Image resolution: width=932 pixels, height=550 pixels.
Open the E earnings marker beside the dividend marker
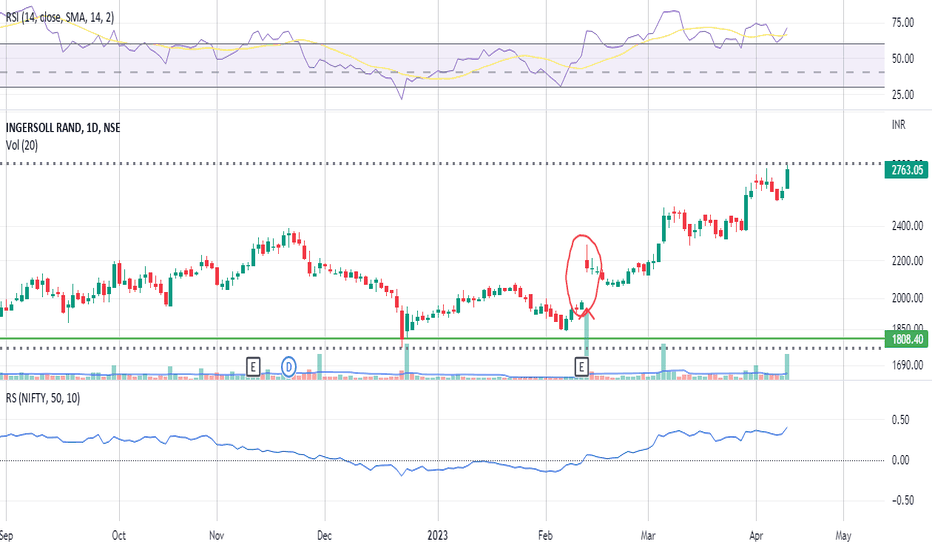pos(253,367)
